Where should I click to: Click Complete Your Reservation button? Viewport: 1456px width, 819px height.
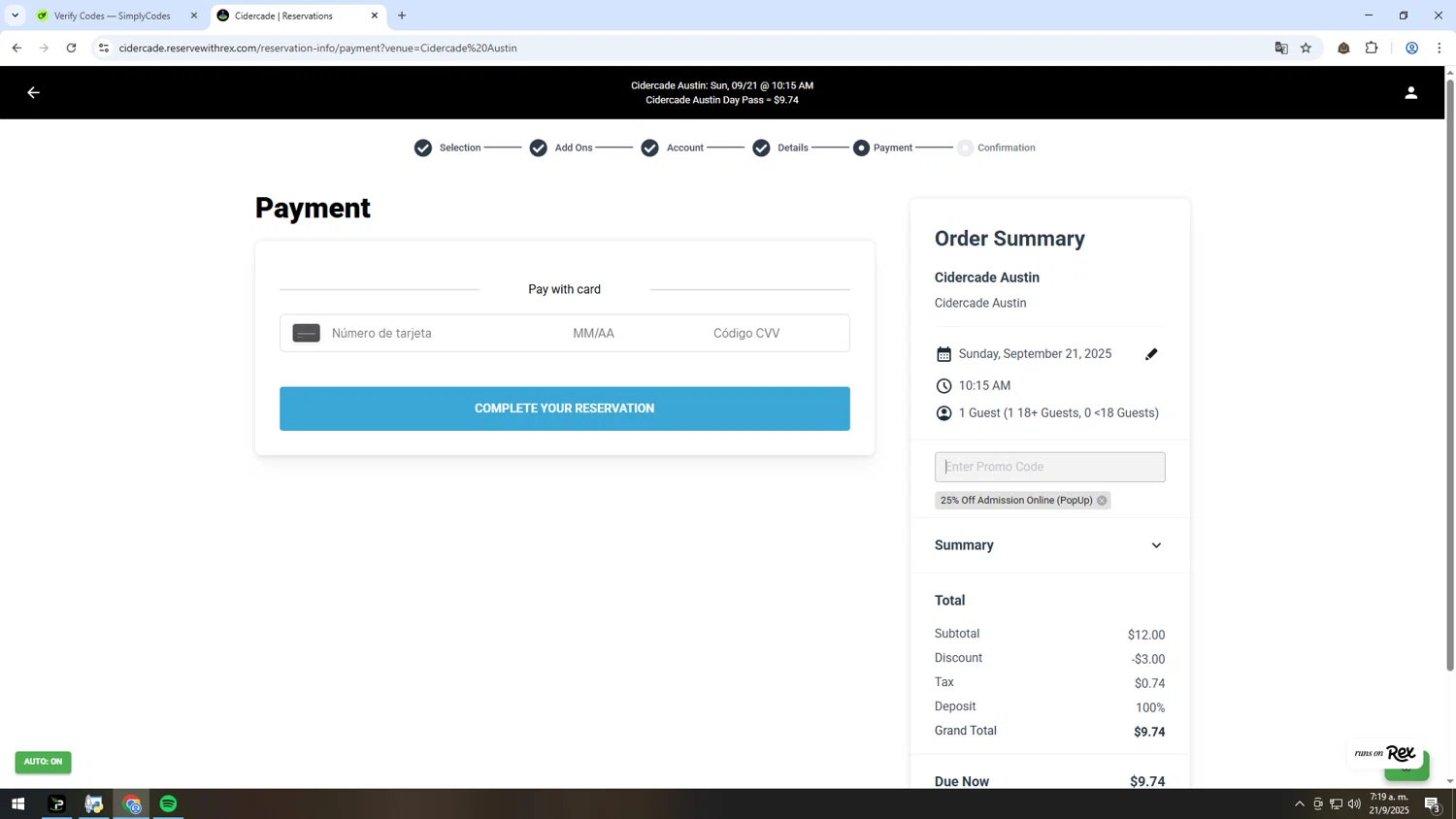[x=564, y=409]
